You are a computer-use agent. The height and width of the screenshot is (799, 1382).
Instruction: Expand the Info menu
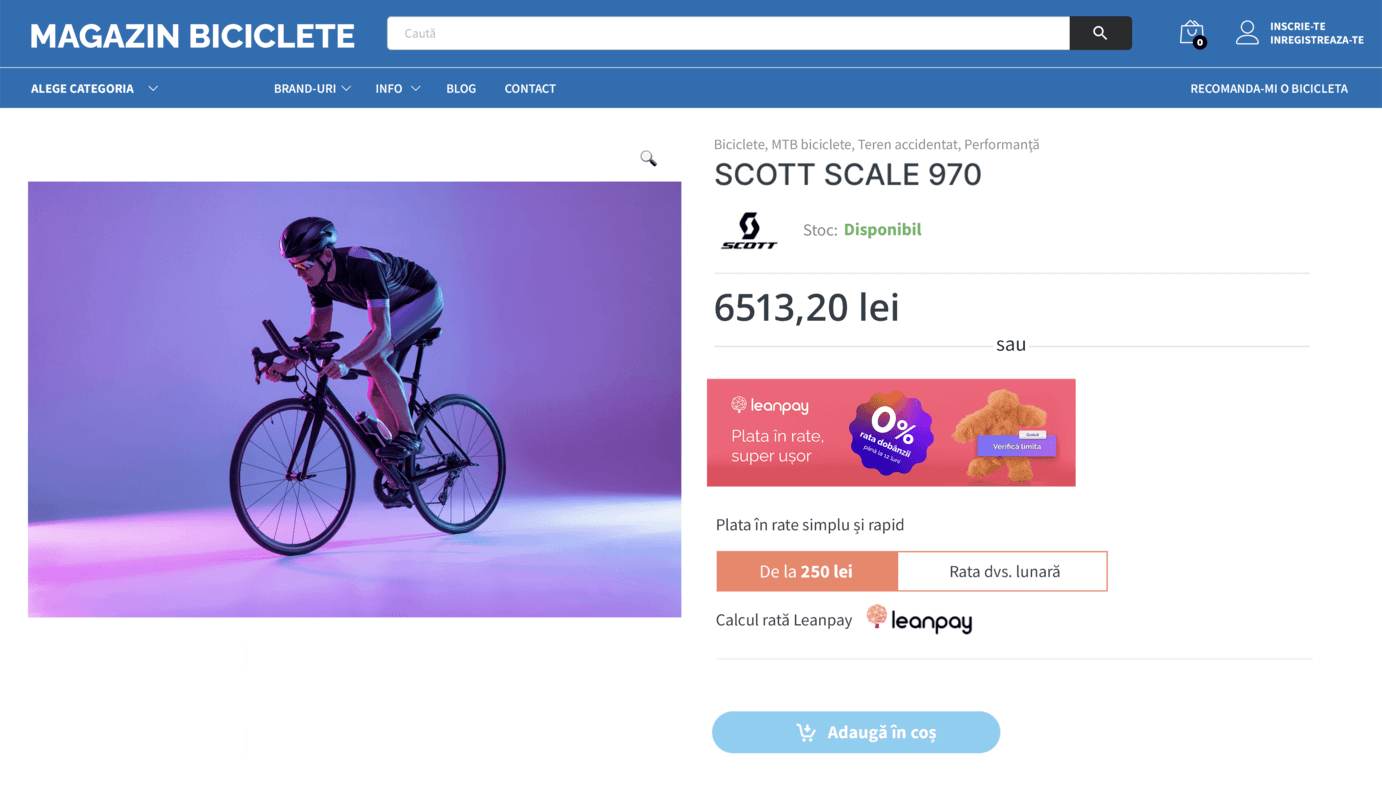click(x=397, y=88)
